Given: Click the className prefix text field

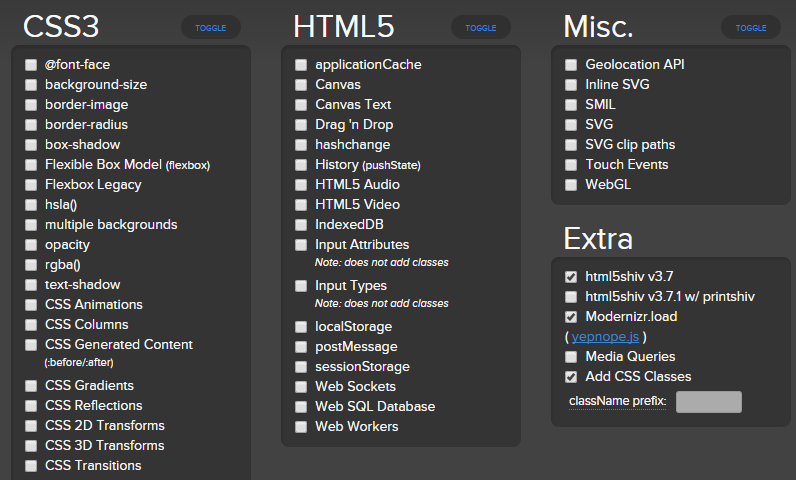Looking at the screenshot, I should point(708,402).
